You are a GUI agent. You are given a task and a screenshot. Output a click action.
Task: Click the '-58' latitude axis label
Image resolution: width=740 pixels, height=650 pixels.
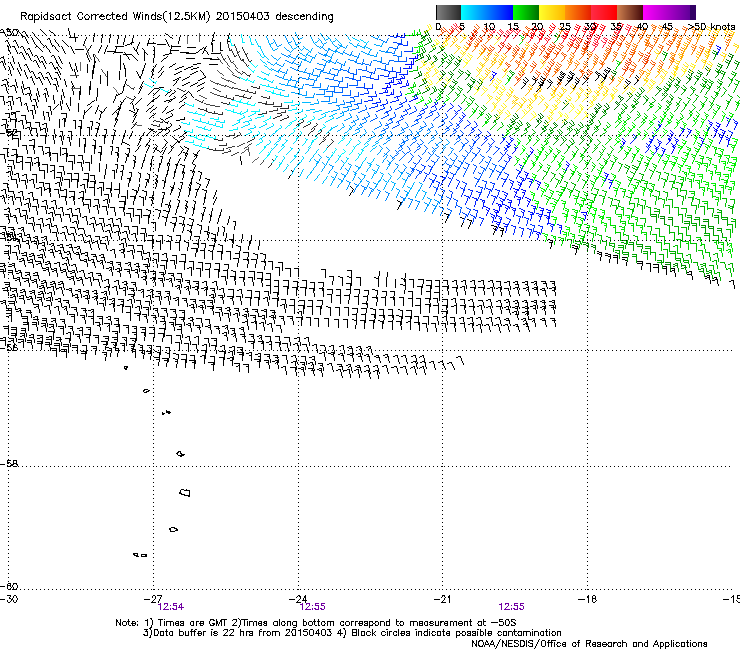click(x=9, y=464)
